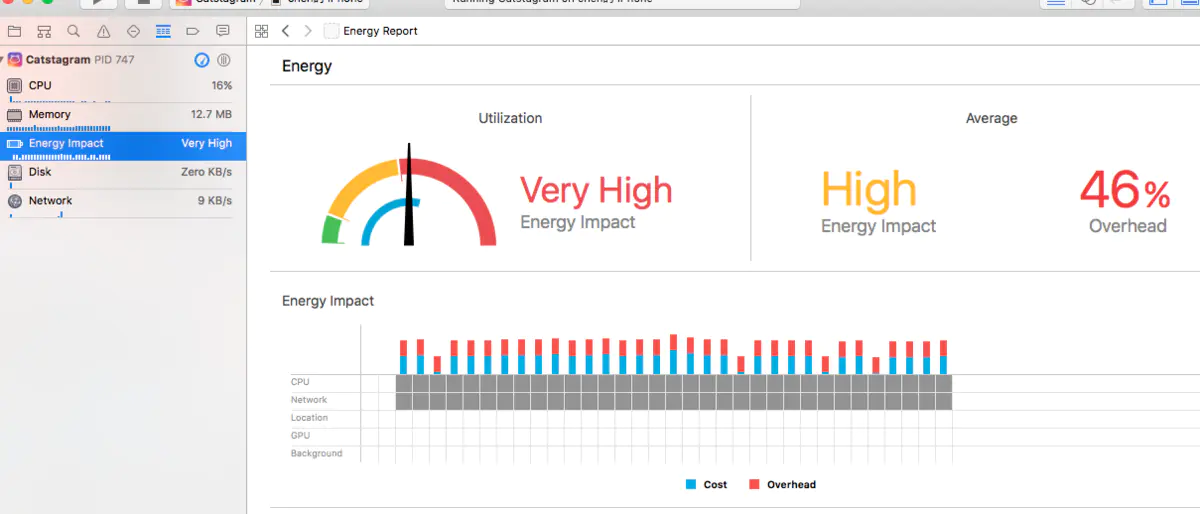Go forward with the right chevron
The image size is (1200, 514).
[x=308, y=31]
